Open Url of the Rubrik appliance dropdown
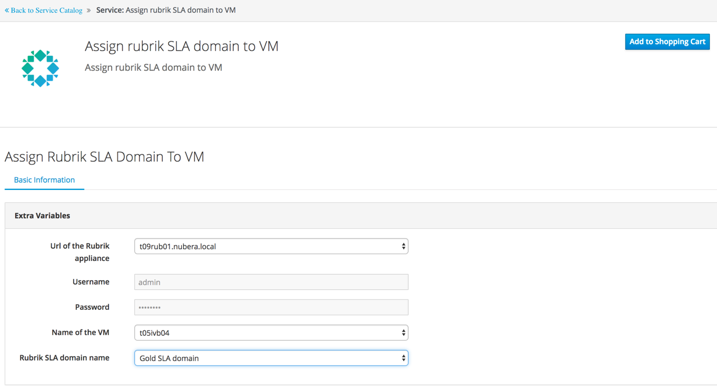The height and width of the screenshot is (391, 717). click(x=271, y=246)
